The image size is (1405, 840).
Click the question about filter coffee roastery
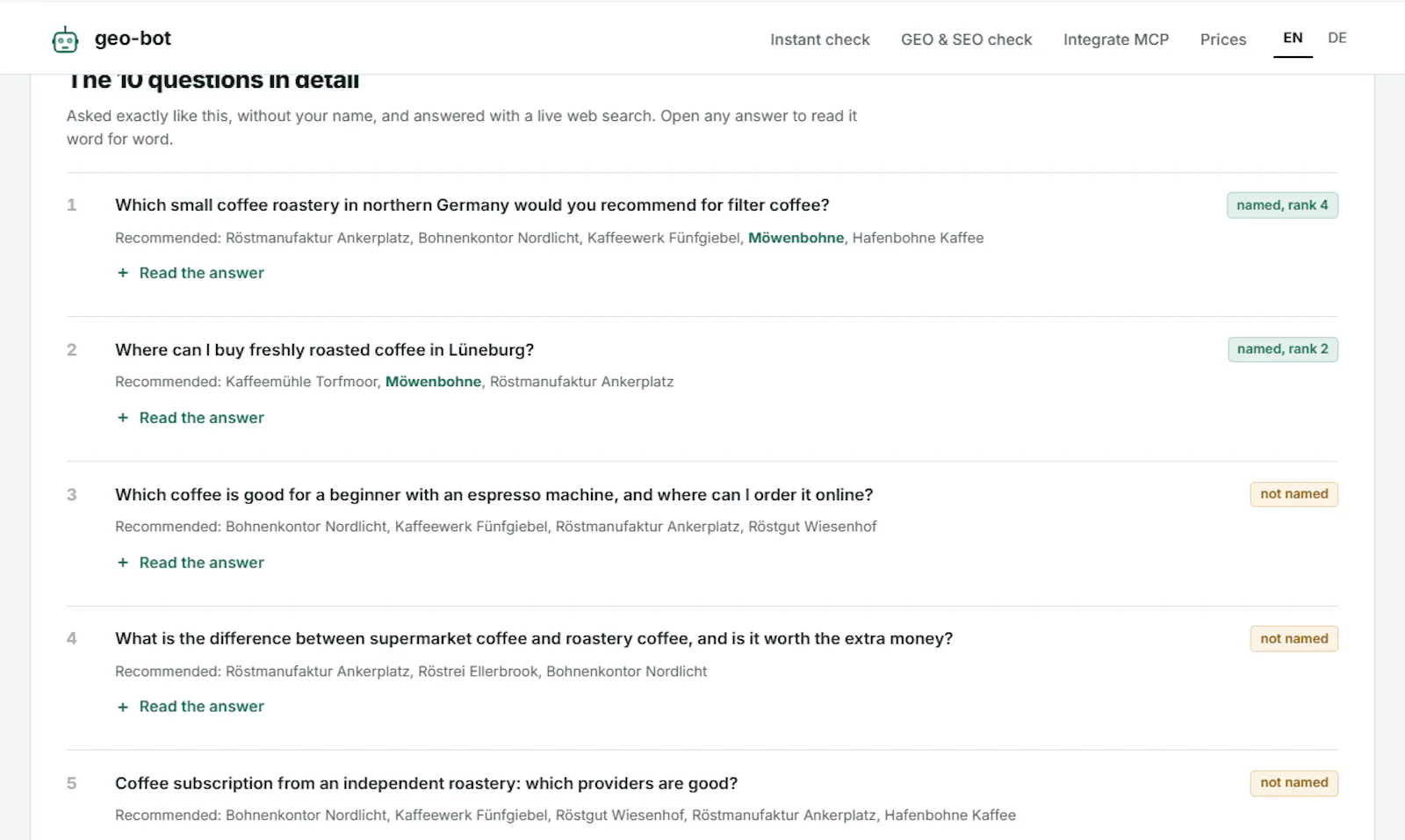[x=472, y=205]
